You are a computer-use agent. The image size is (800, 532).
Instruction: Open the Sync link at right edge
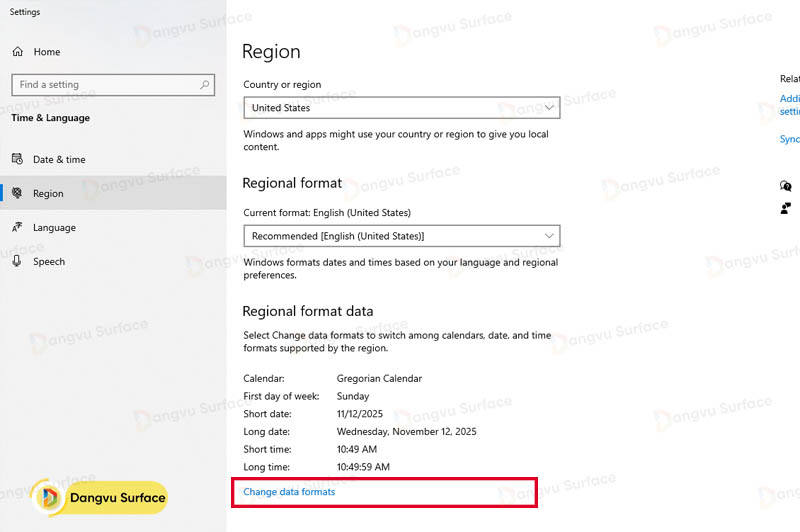(789, 139)
